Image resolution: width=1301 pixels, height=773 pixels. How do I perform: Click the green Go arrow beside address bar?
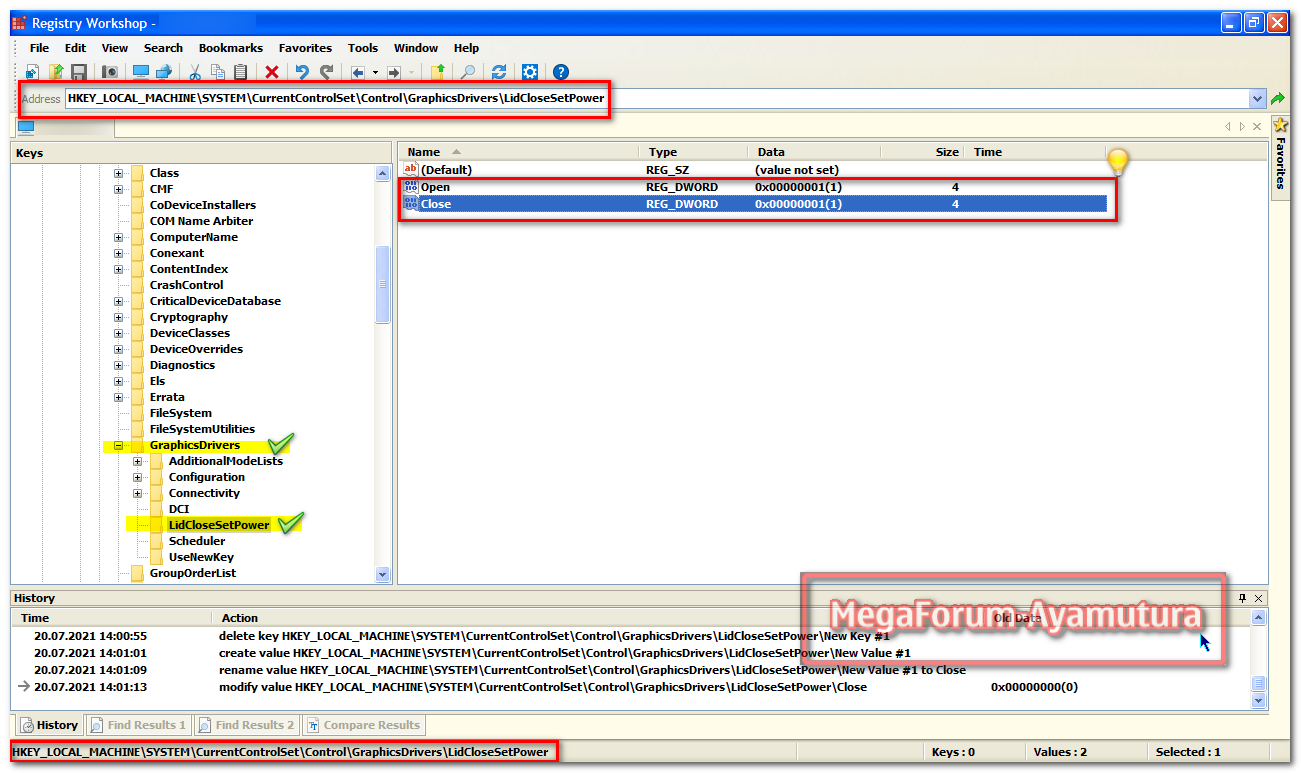(1278, 99)
